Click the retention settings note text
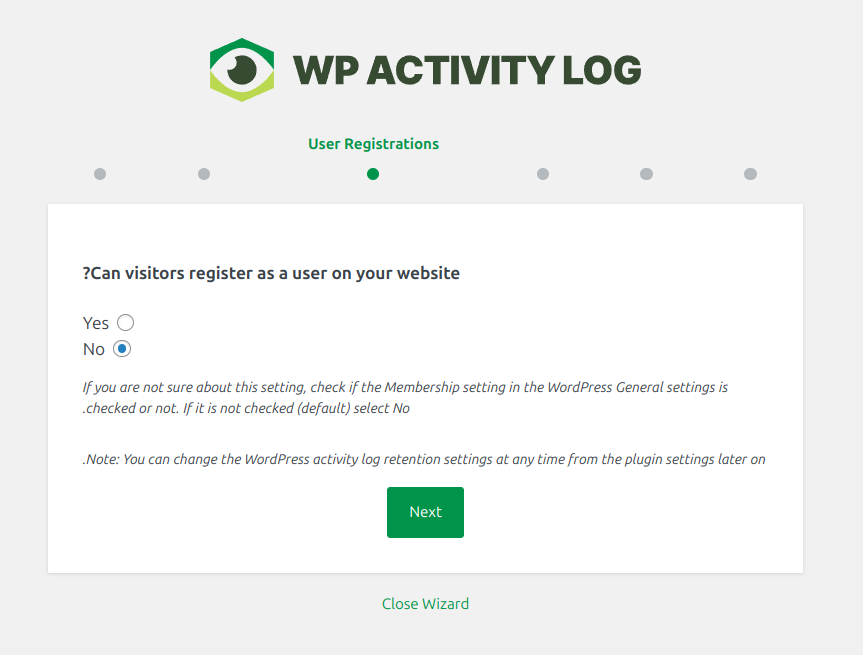Image resolution: width=863 pixels, height=655 pixels. tap(424, 460)
